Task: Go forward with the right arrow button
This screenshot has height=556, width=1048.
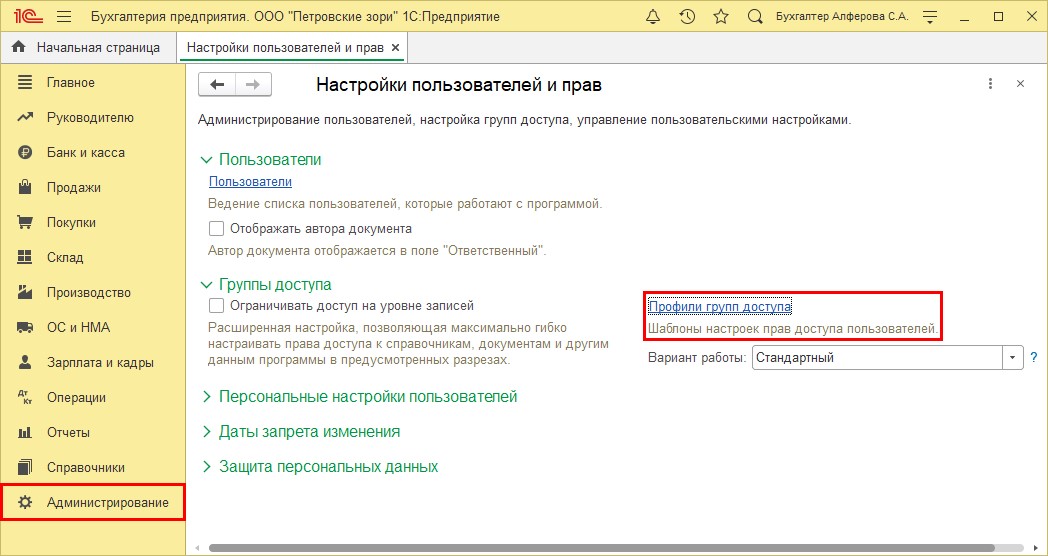Action: click(253, 84)
